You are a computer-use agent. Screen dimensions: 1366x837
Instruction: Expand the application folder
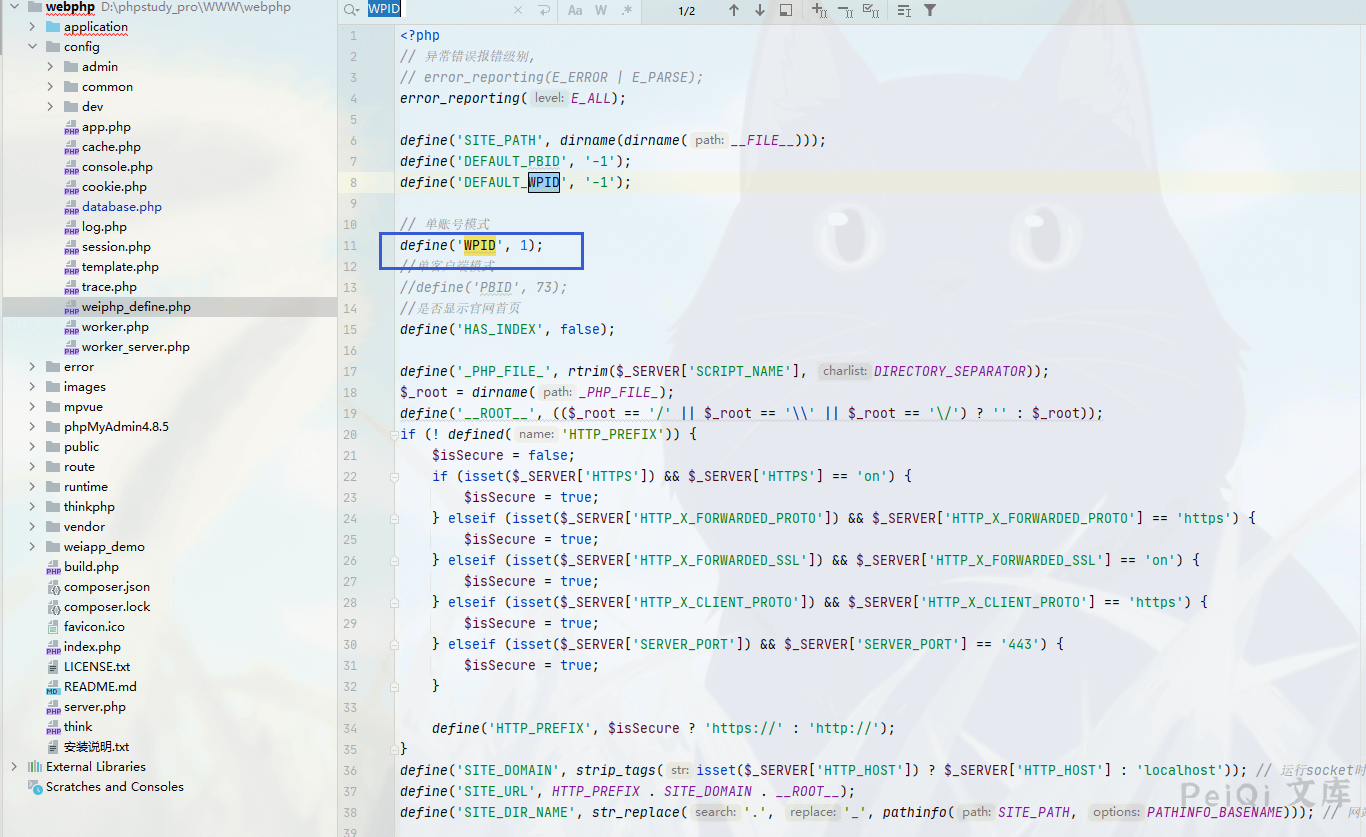(x=33, y=27)
